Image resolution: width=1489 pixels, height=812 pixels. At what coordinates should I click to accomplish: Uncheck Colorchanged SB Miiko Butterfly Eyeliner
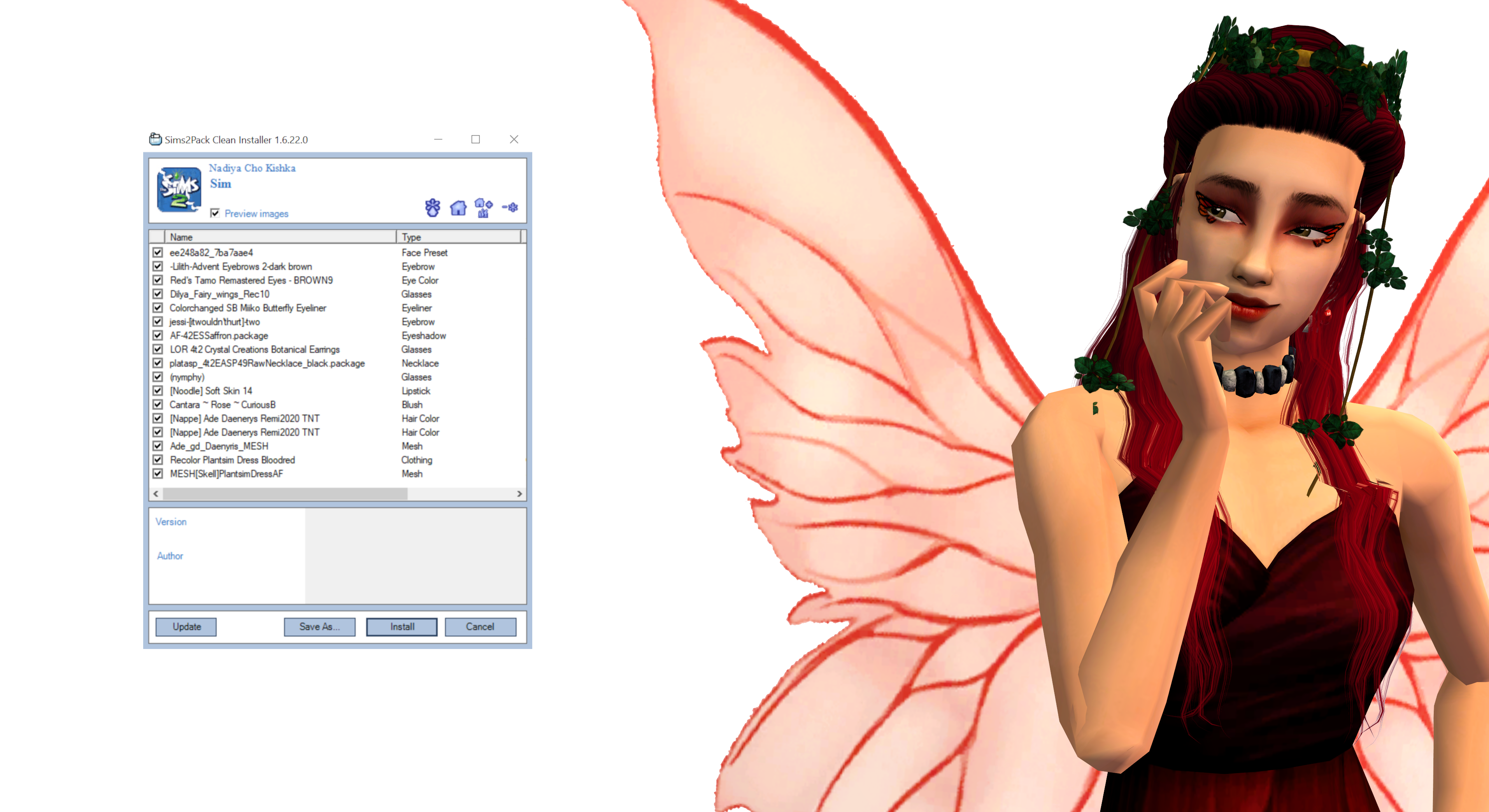click(157, 308)
